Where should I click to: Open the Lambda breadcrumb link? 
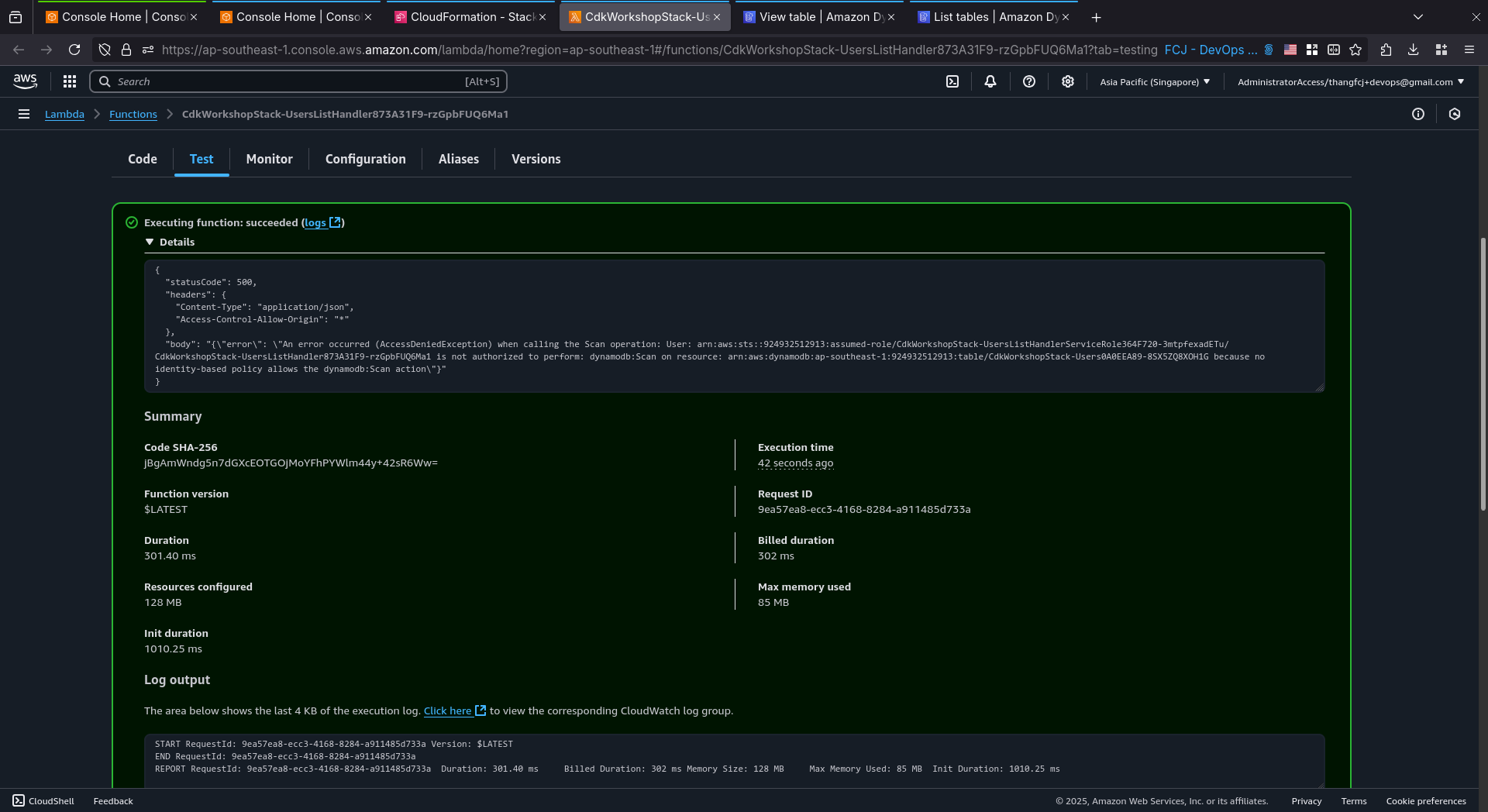64,114
